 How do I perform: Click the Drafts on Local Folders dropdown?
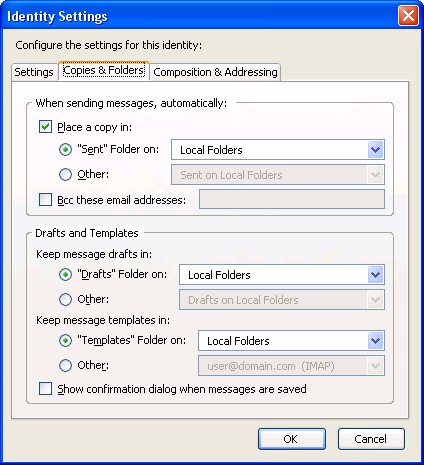click(282, 300)
